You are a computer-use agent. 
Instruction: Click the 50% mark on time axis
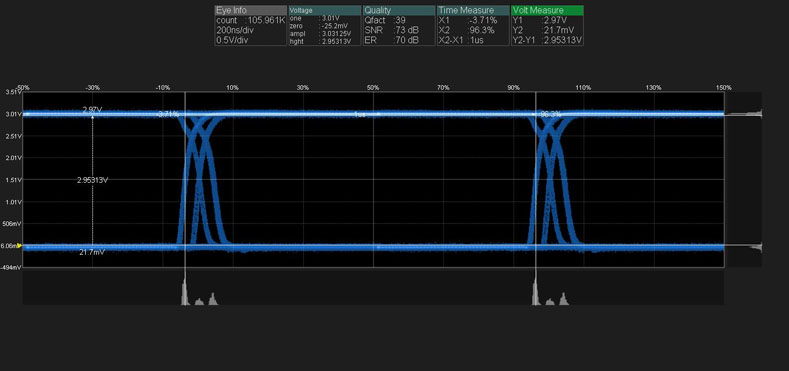pos(373,88)
